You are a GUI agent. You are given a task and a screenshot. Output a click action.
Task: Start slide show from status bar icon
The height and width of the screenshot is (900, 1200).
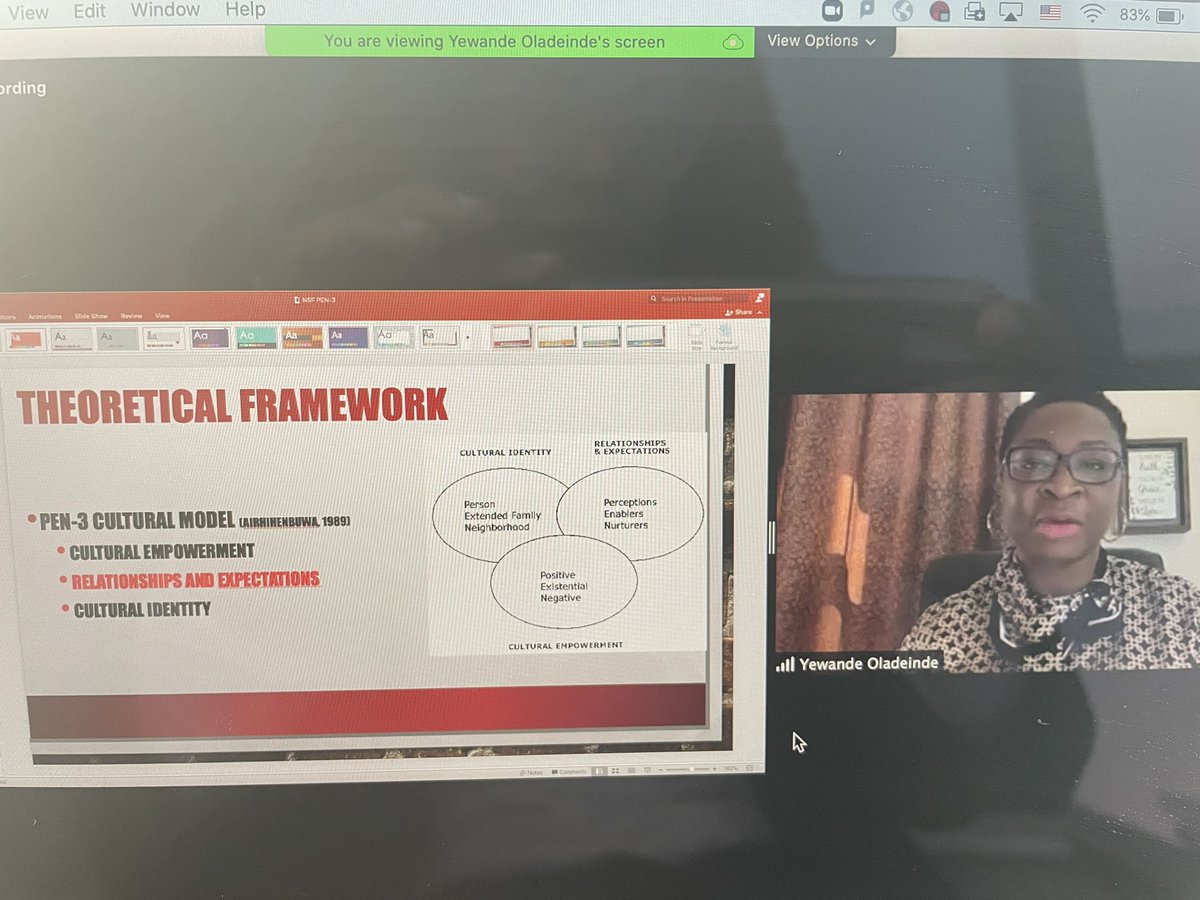click(647, 771)
